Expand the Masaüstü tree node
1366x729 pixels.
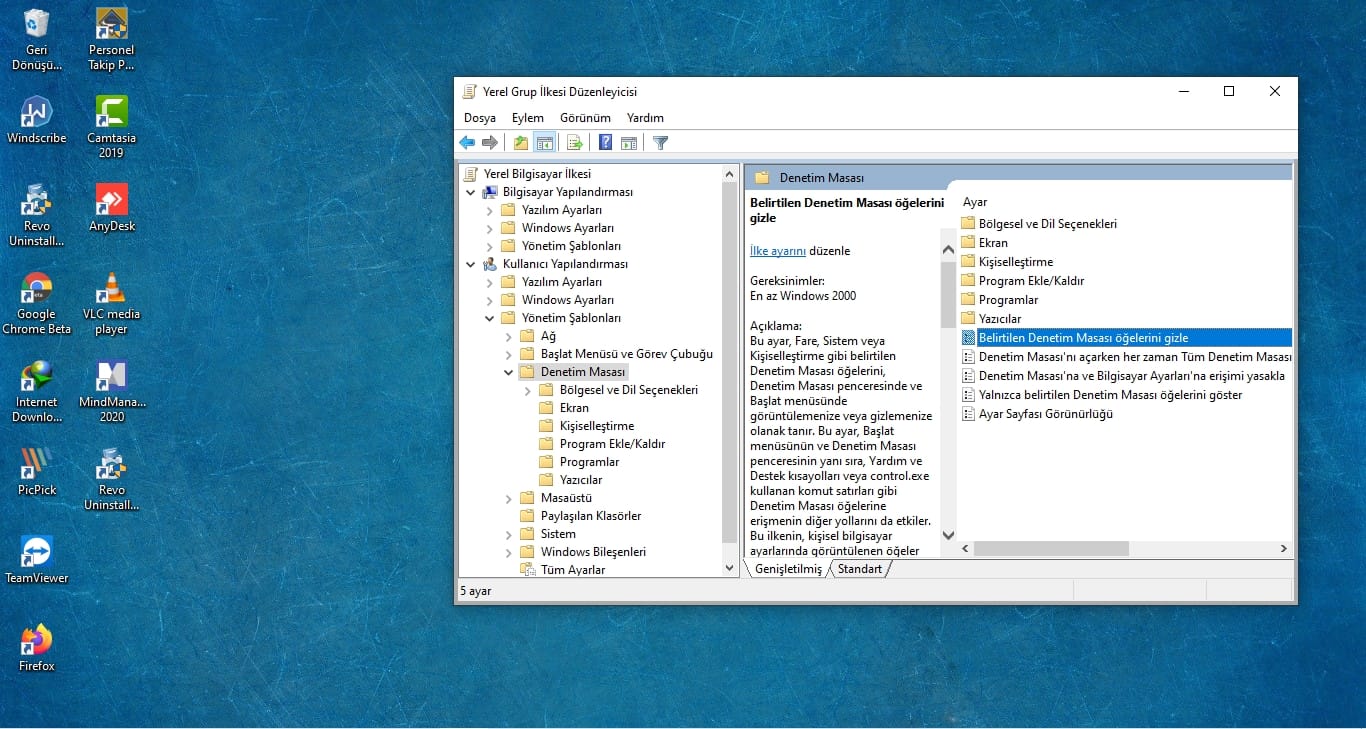508,498
